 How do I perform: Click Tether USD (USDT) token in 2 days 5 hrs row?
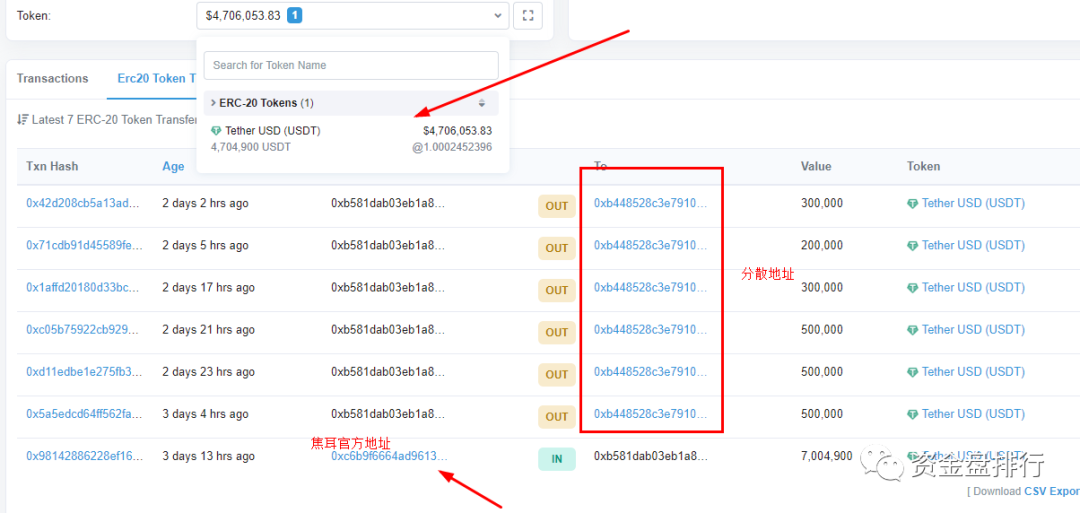tap(973, 245)
